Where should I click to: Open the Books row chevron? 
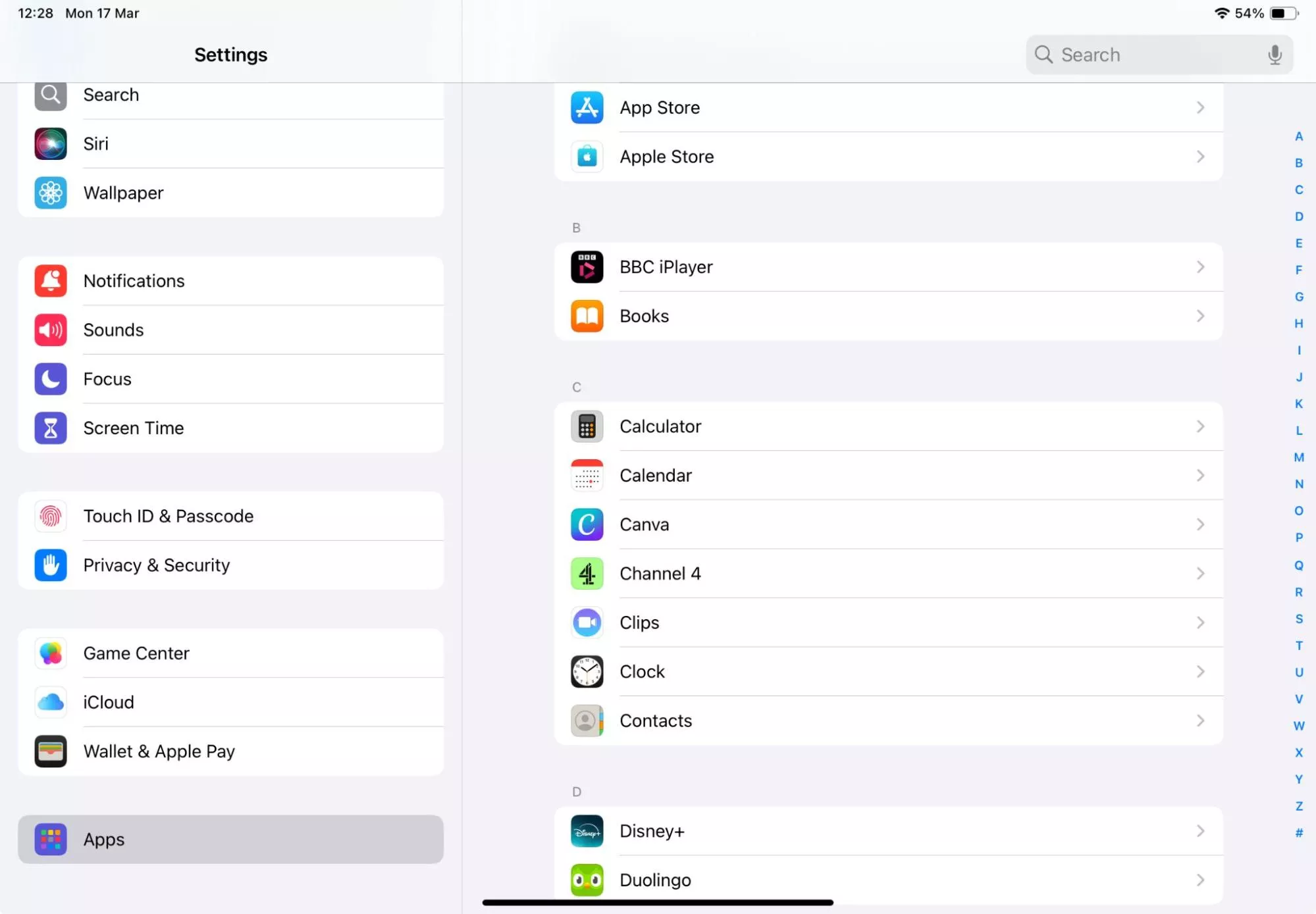1200,317
